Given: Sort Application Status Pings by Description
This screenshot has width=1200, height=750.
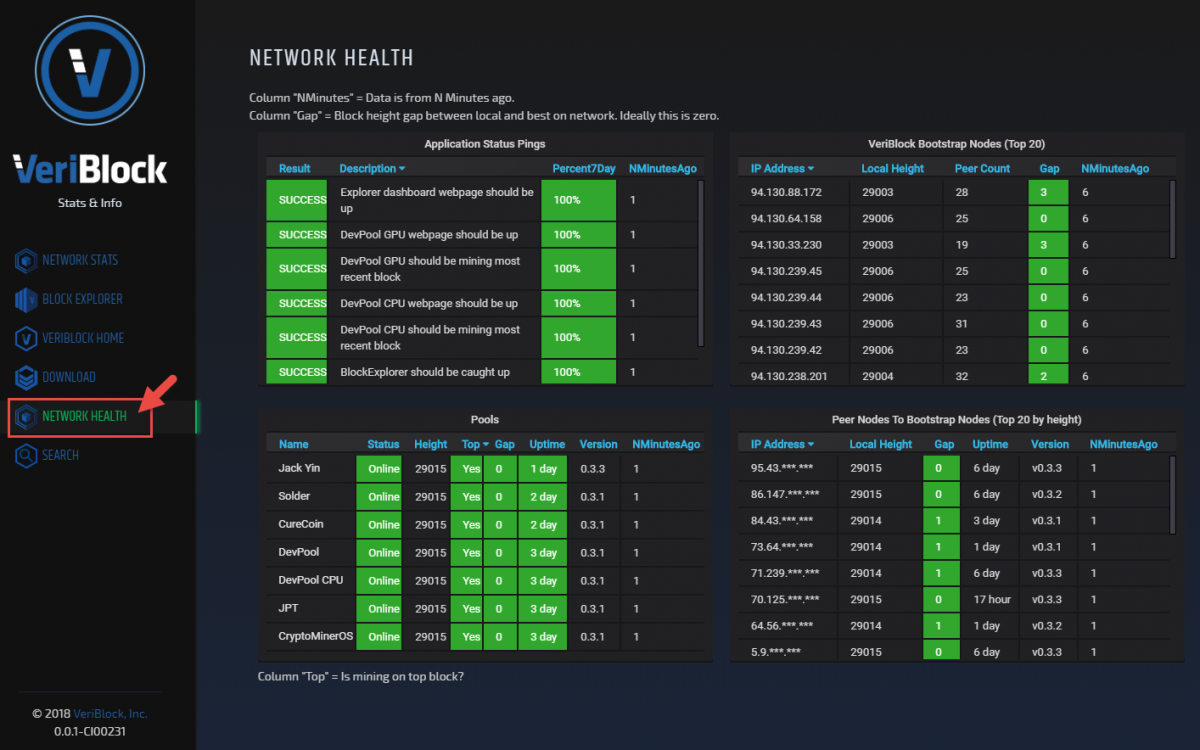Looking at the screenshot, I should coord(372,169).
